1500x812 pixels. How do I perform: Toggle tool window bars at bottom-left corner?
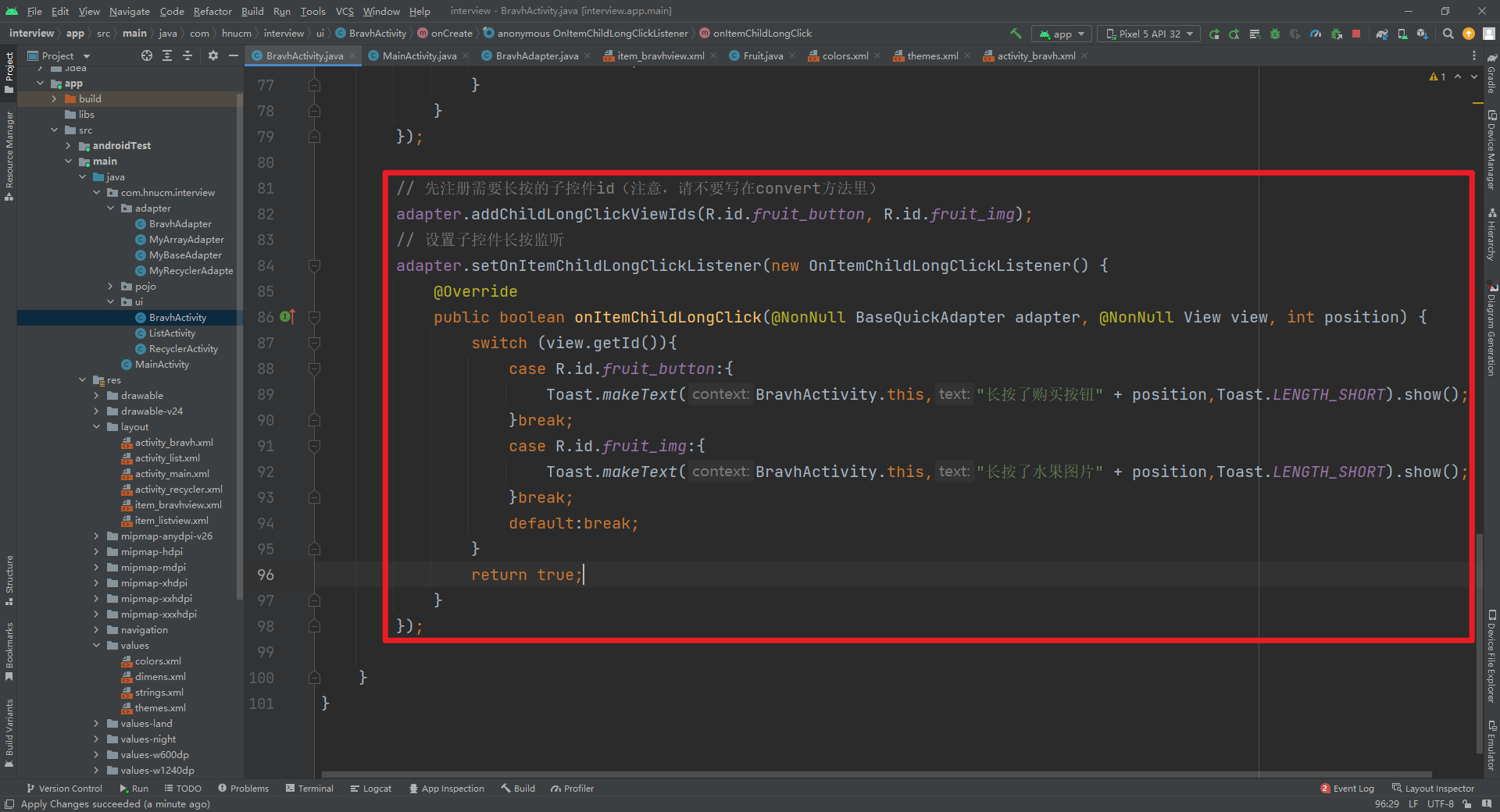click(x=9, y=804)
